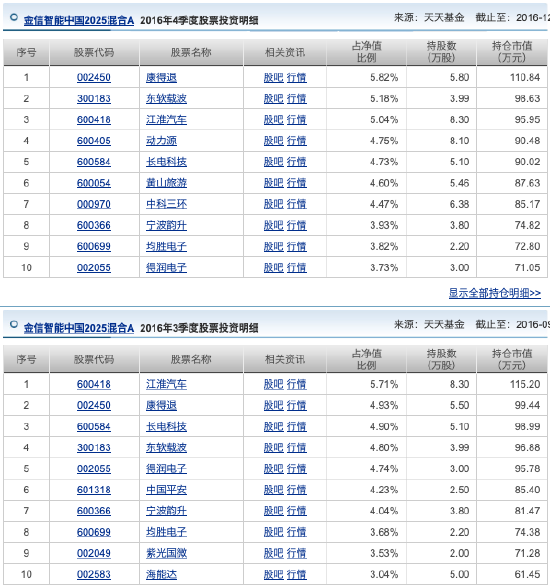Click 显示全部持仓明细>> link
This screenshot has height=587, width=550.
495,293
